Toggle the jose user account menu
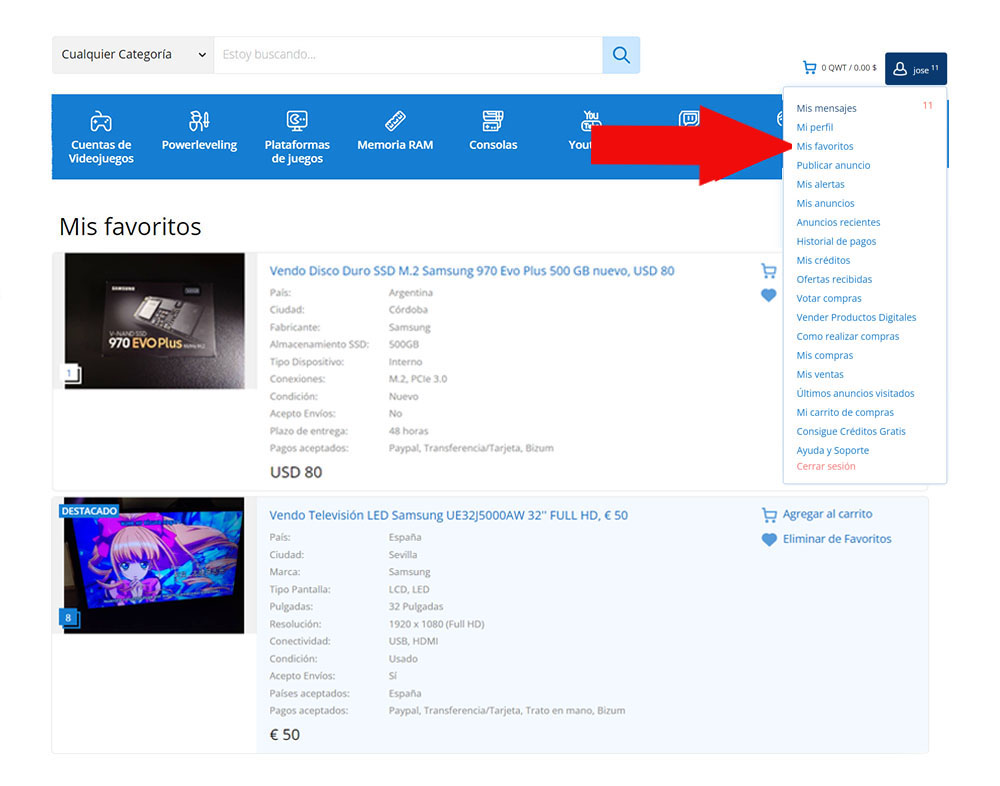This screenshot has height=786, width=1000. [915, 69]
